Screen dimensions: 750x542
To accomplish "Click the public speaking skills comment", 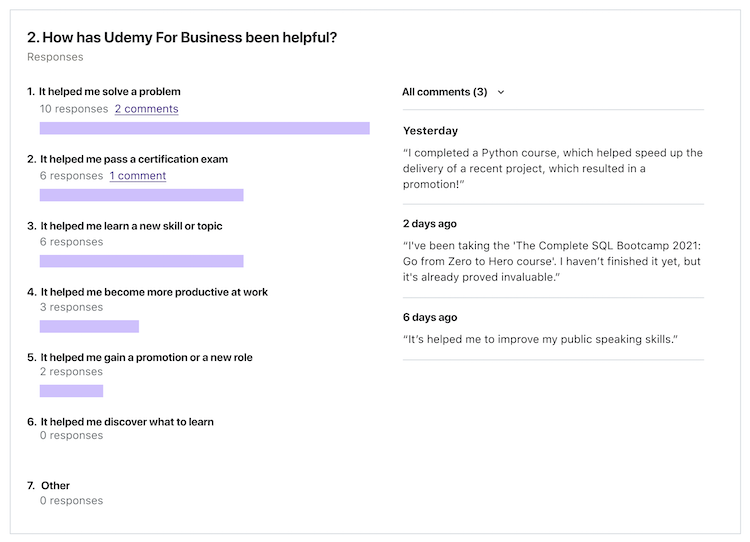I will (x=540, y=339).
